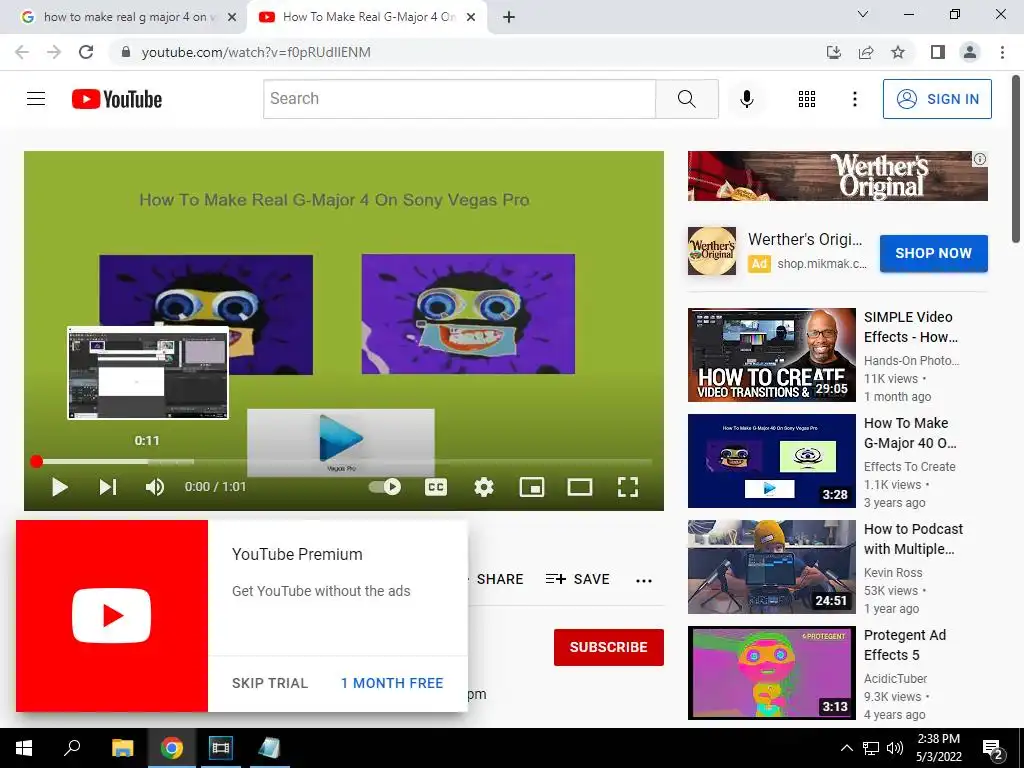Click SHOP NOW ad button

933,253
